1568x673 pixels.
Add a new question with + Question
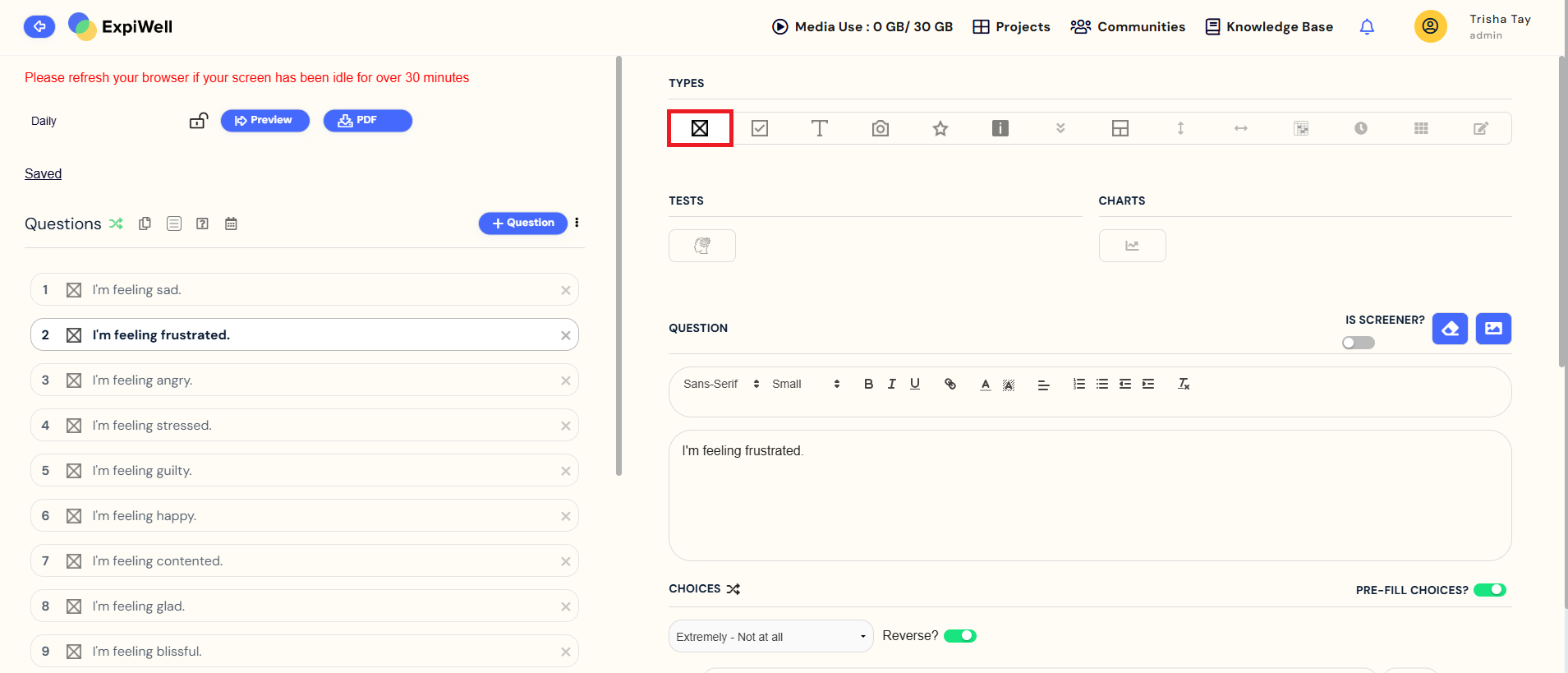(522, 223)
